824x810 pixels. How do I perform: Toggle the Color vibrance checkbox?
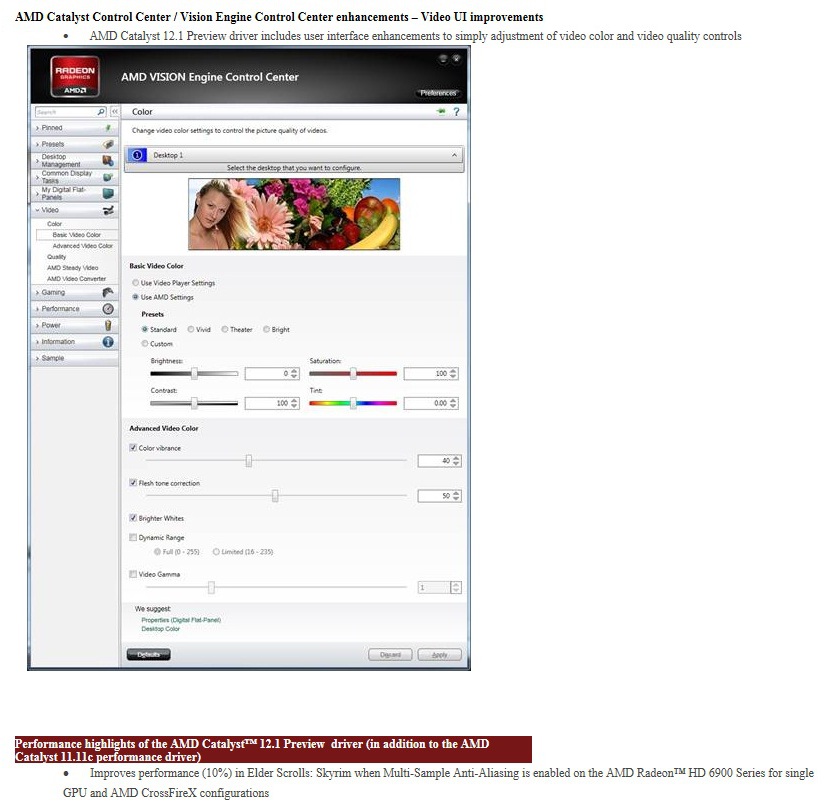point(133,448)
